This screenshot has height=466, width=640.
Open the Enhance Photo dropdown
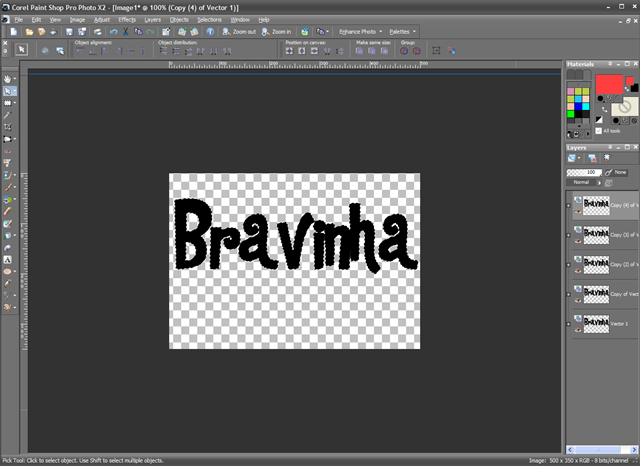[360, 31]
